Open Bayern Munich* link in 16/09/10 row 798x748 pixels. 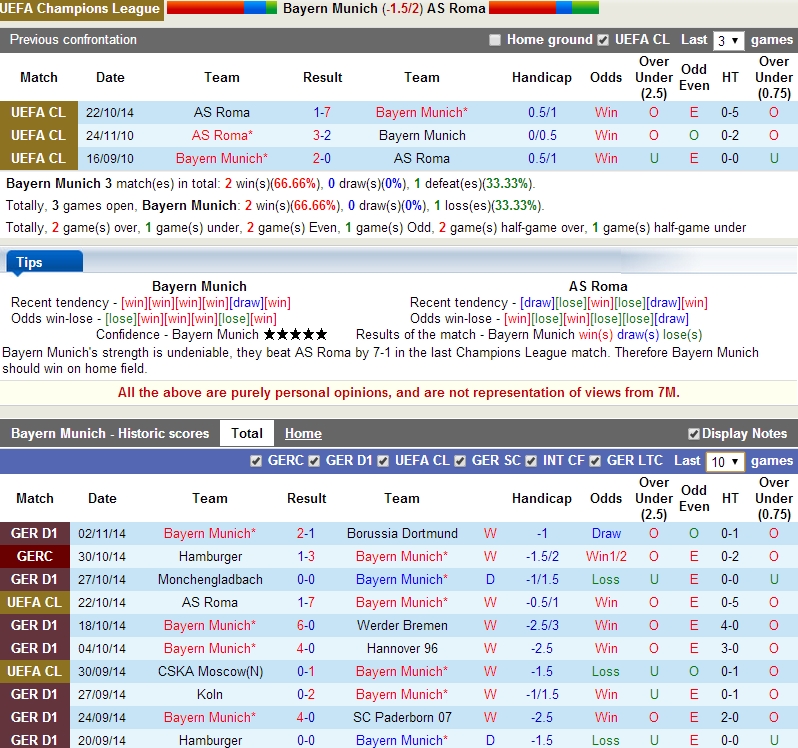pyautogui.click(x=221, y=158)
